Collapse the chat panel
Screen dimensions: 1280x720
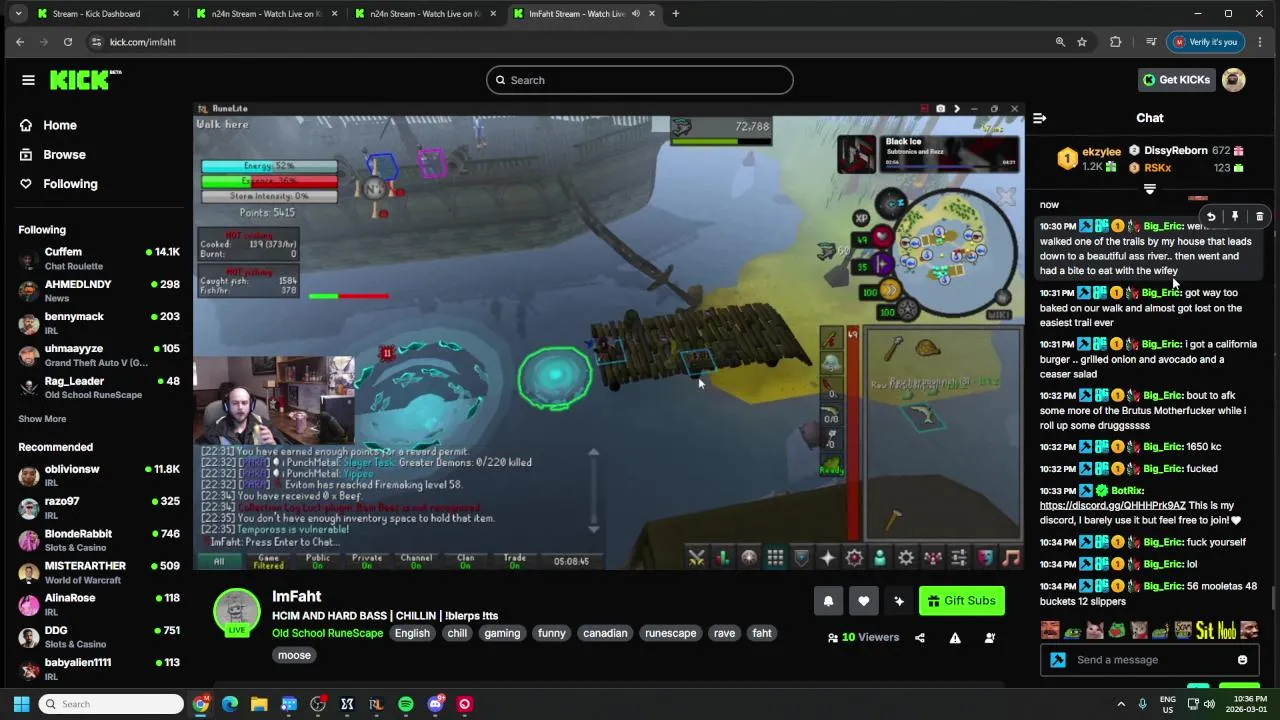click(x=1039, y=118)
